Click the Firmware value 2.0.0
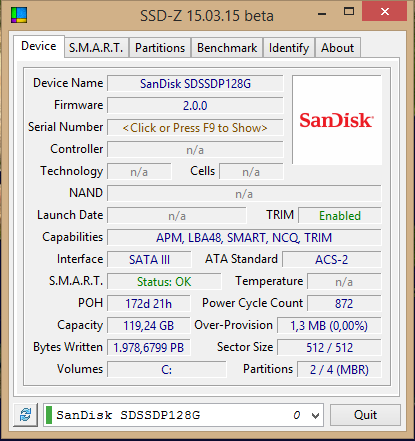415x441 pixels. coord(195,106)
